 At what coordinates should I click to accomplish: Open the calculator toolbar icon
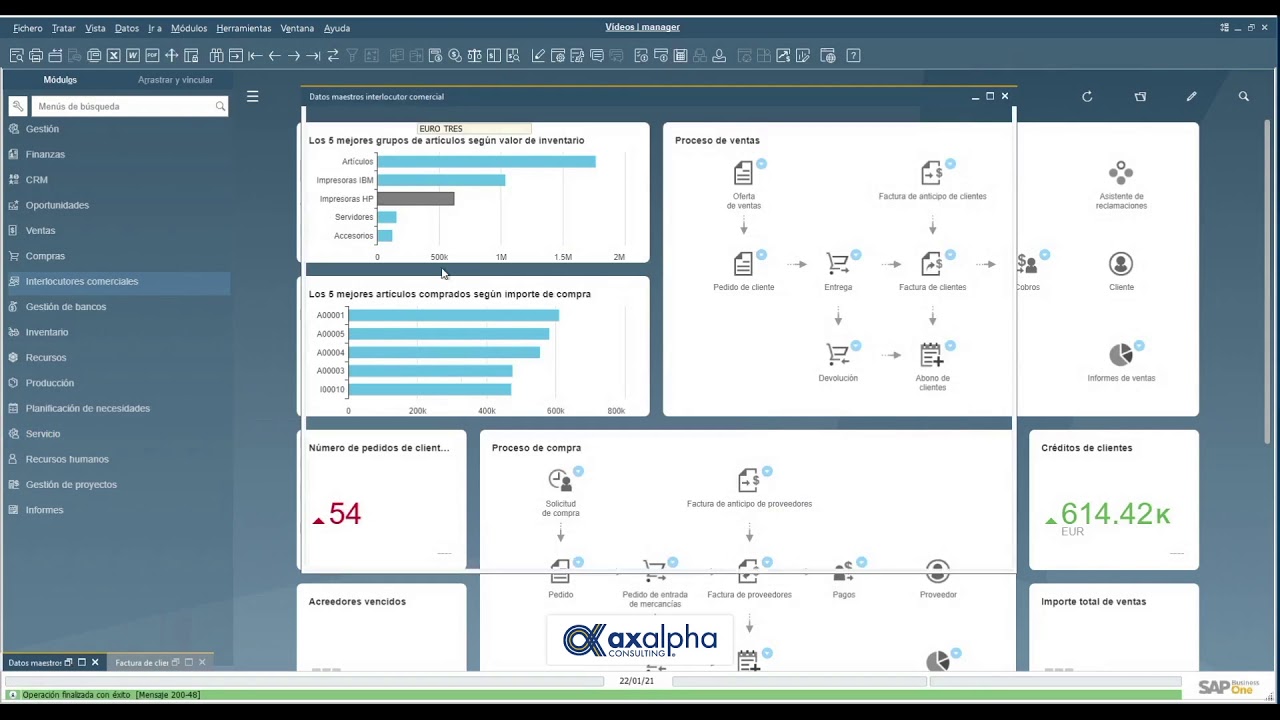click(x=680, y=56)
